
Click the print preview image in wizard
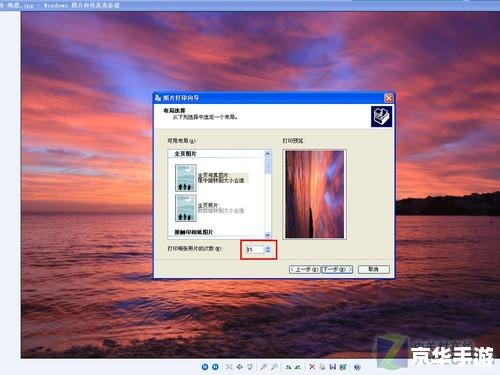[315, 194]
